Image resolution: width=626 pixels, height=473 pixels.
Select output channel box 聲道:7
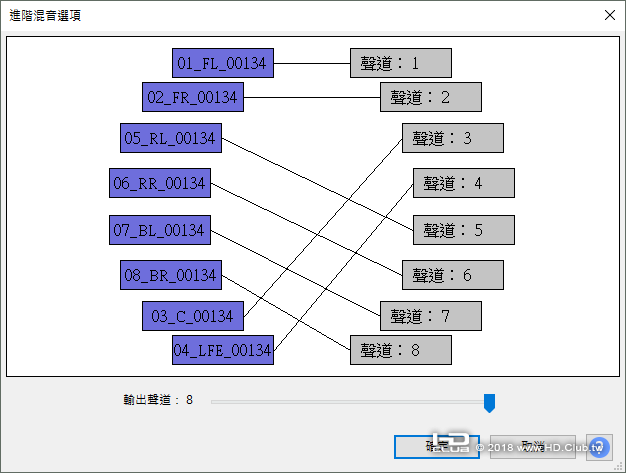[431, 316]
